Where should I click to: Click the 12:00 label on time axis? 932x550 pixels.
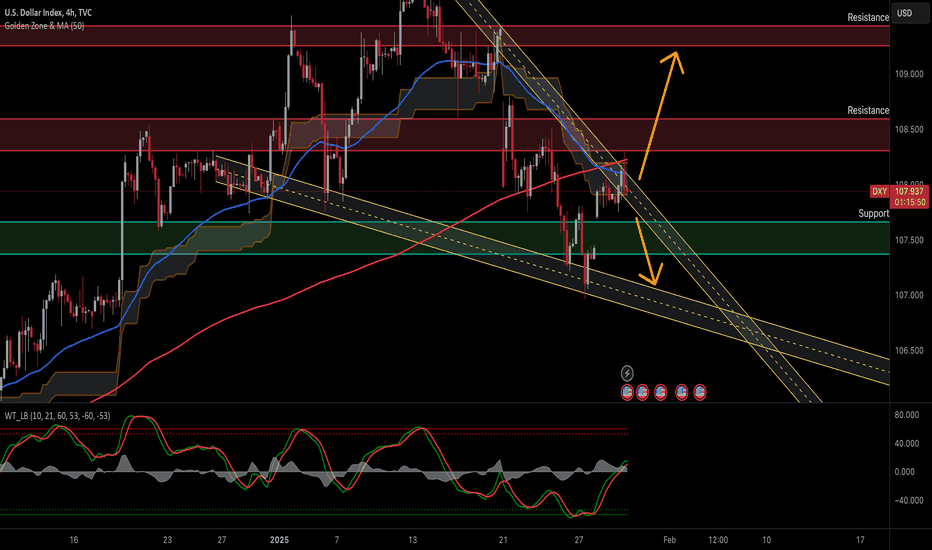click(718, 540)
